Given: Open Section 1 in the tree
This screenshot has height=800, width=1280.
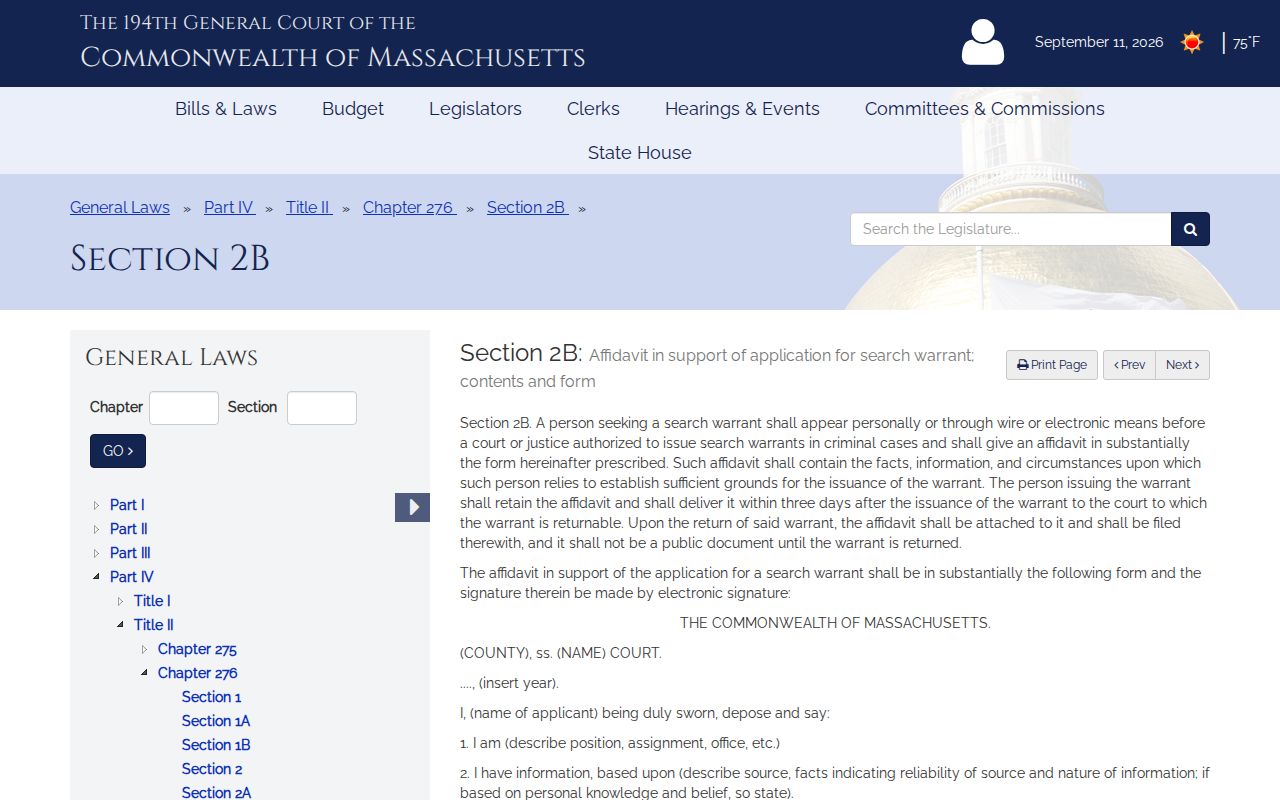Looking at the screenshot, I should (x=211, y=697).
